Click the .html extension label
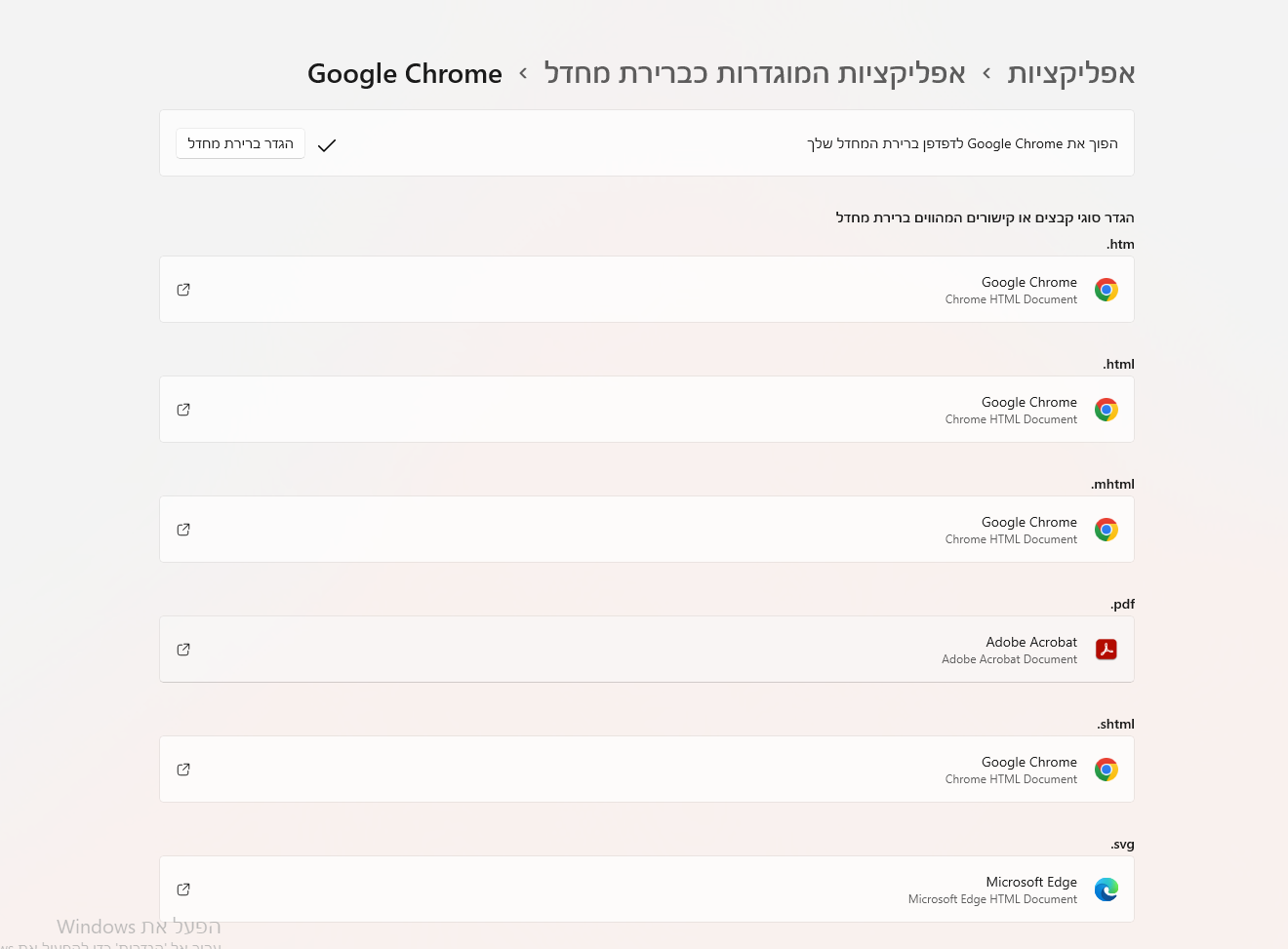Viewport: 1288px width, 949px height. click(x=1118, y=365)
